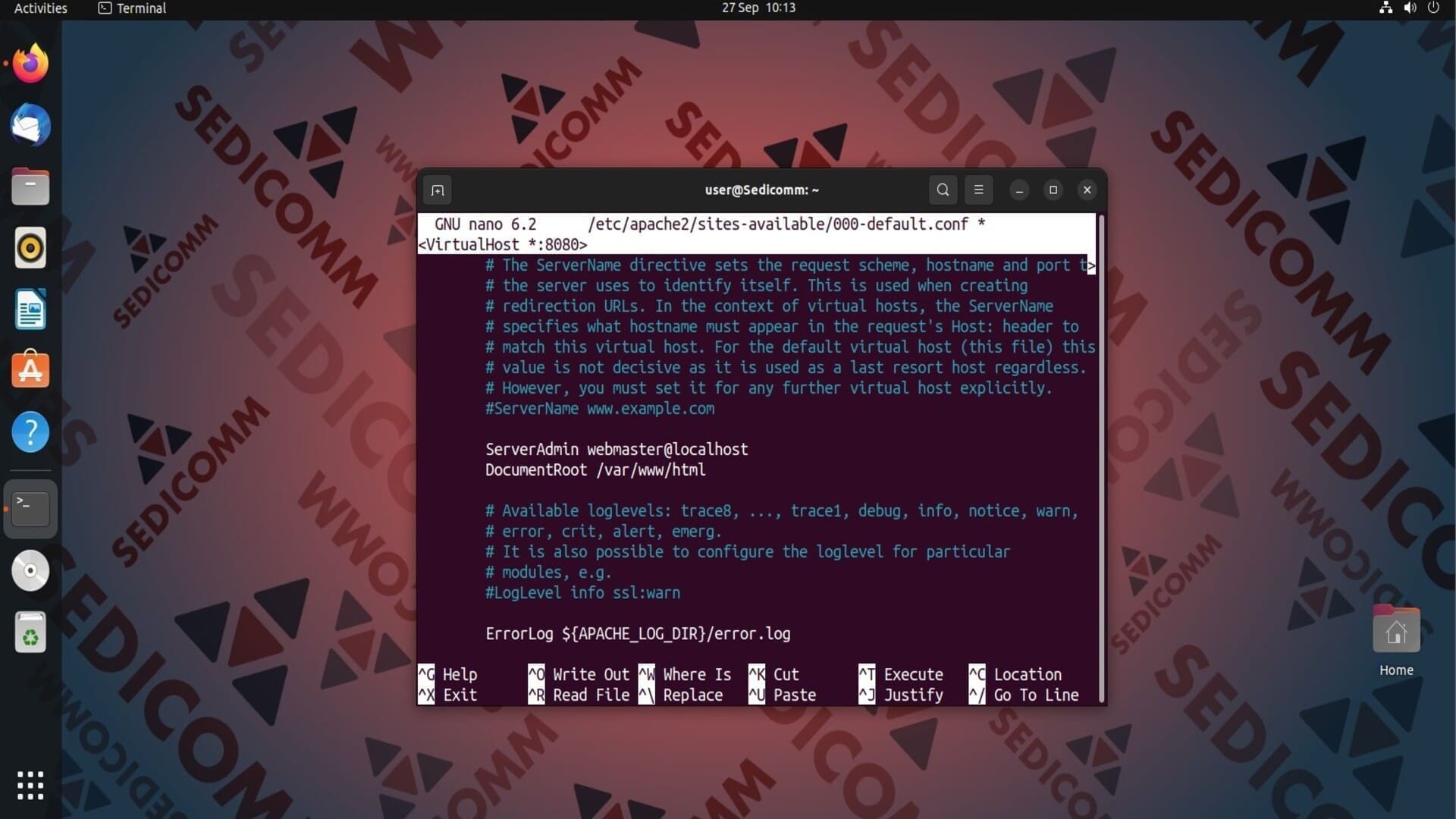
Task: Open Firefox from the dock
Action: 30,64
